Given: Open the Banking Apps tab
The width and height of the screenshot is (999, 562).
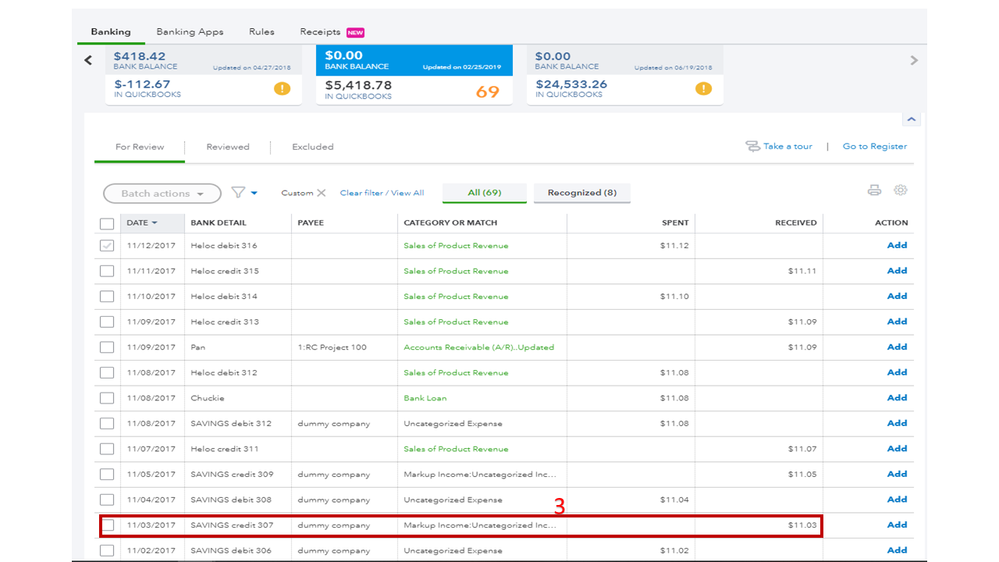Looking at the screenshot, I should pos(190,31).
